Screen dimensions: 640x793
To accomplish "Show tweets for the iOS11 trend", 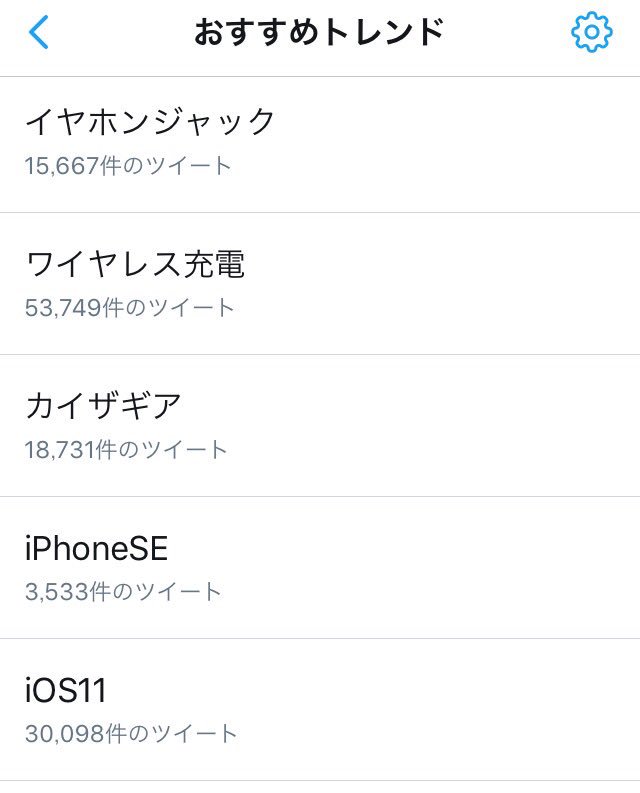I will click(x=66, y=690).
